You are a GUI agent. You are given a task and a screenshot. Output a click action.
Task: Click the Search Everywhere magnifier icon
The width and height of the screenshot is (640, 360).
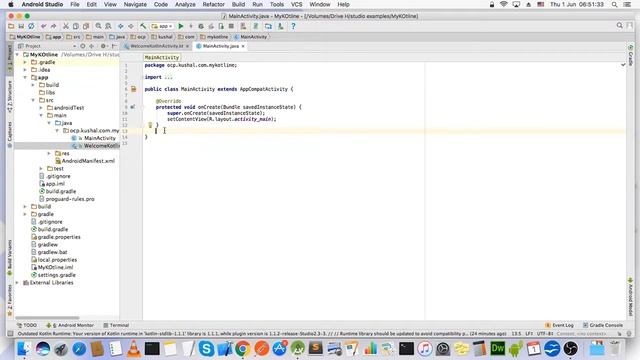point(620,25)
